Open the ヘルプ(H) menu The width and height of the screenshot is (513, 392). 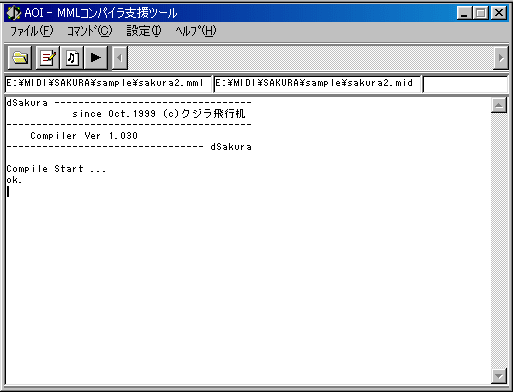tap(196, 31)
